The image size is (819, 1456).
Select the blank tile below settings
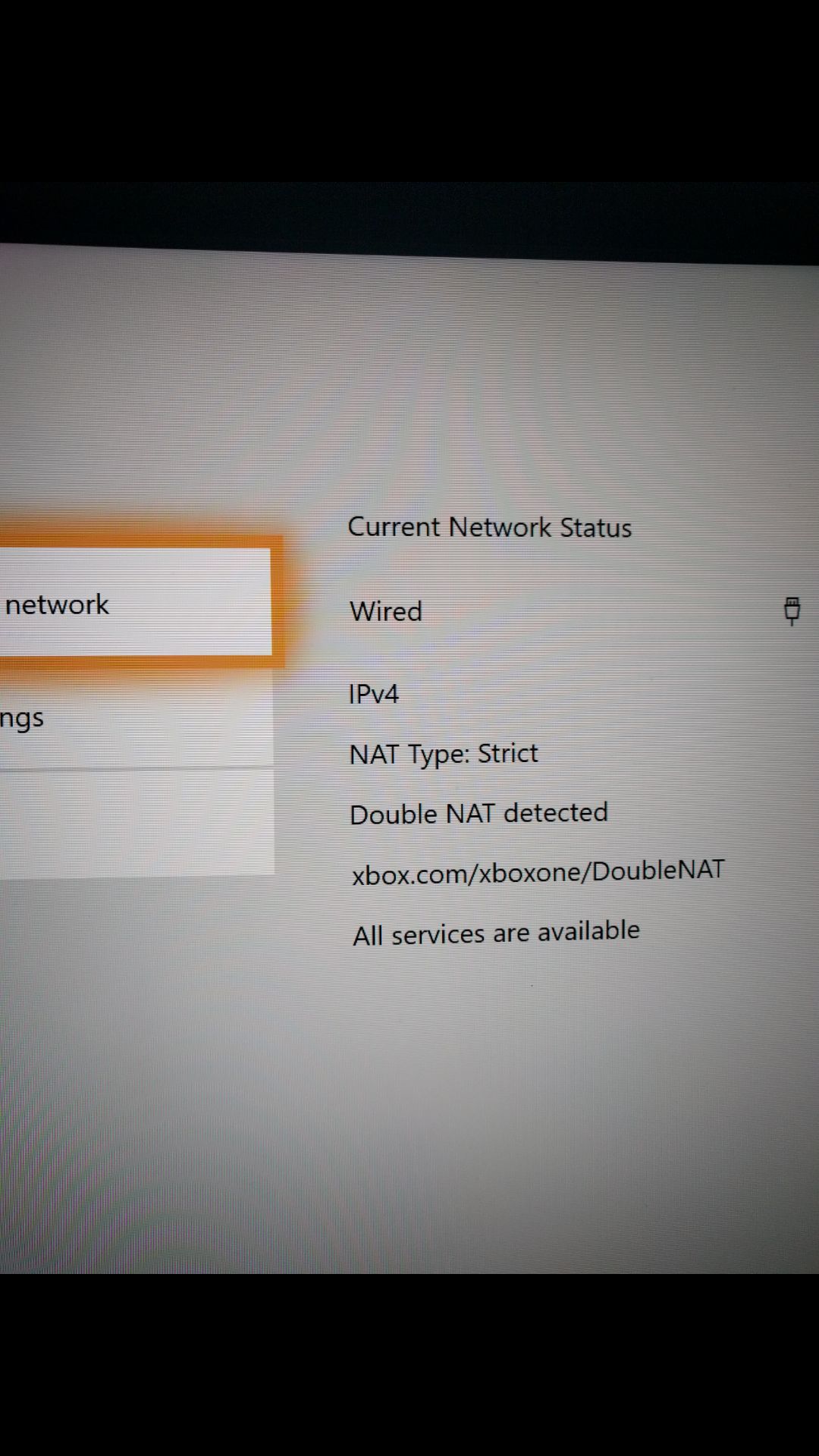(136, 822)
